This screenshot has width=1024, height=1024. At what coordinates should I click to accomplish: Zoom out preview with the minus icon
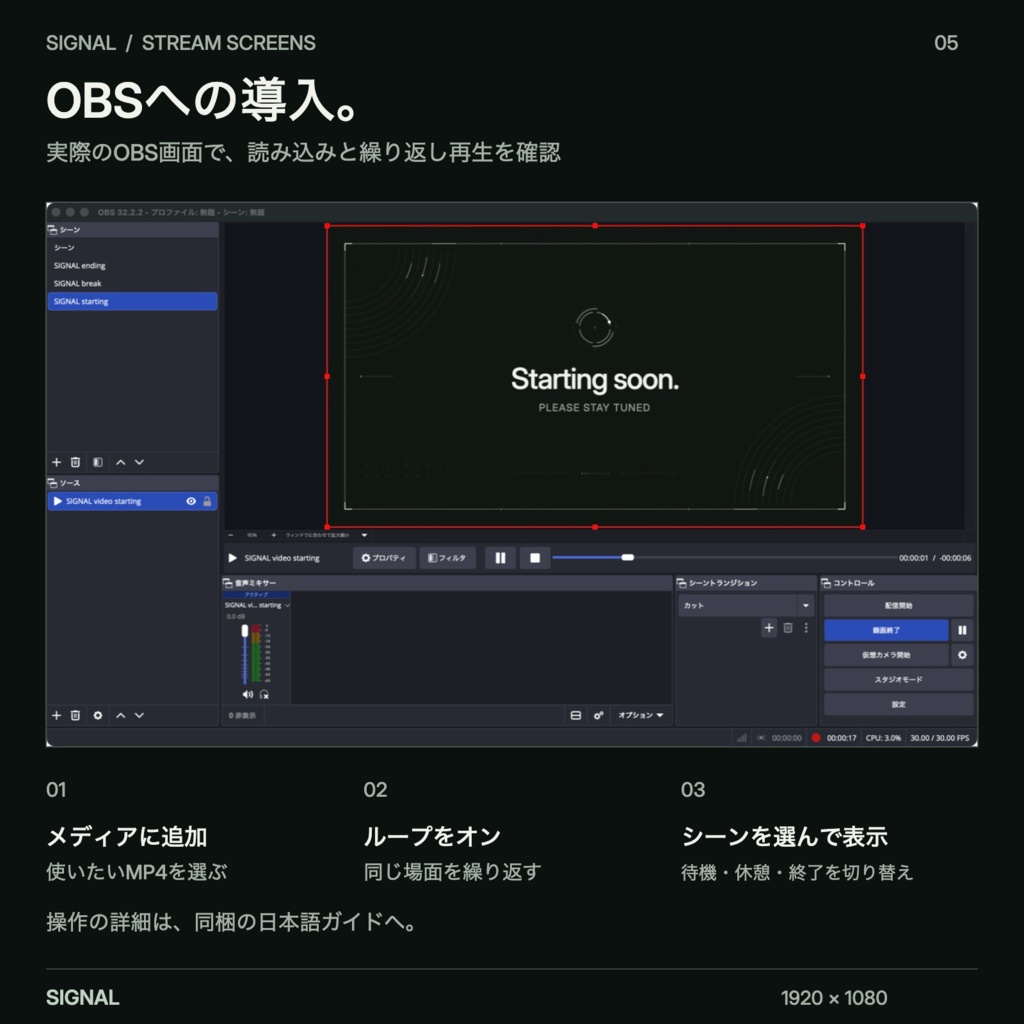(x=231, y=535)
